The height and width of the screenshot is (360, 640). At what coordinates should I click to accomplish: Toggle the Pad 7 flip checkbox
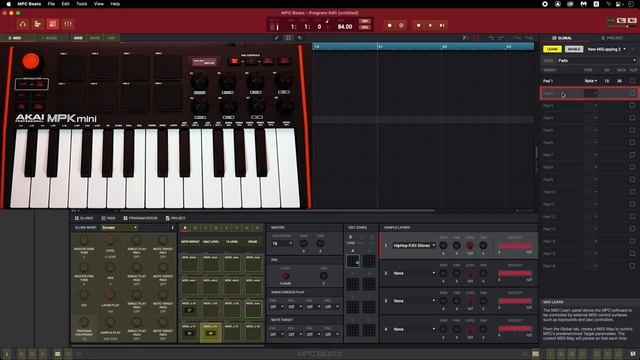click(632, 155)
